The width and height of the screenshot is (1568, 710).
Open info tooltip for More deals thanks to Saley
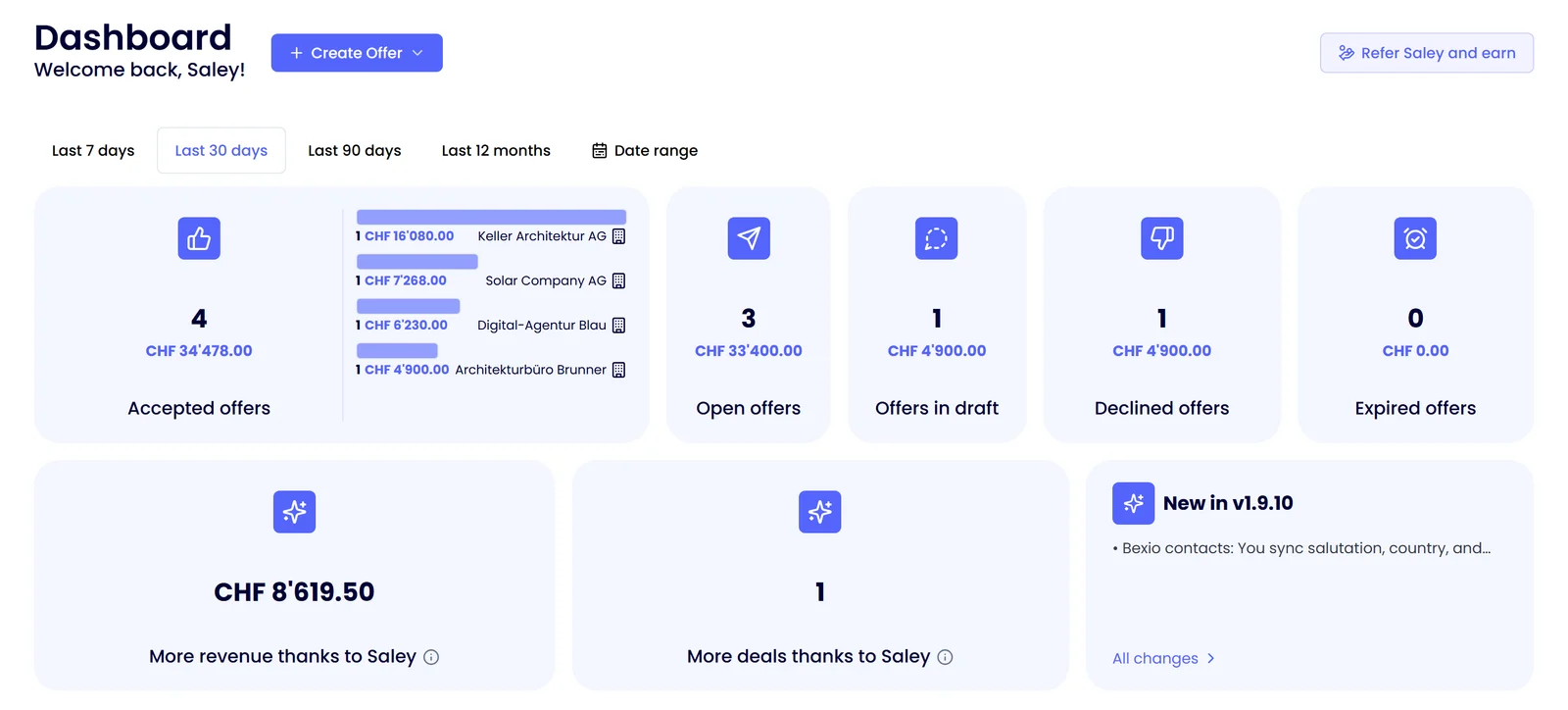click(x=945, y=657)
